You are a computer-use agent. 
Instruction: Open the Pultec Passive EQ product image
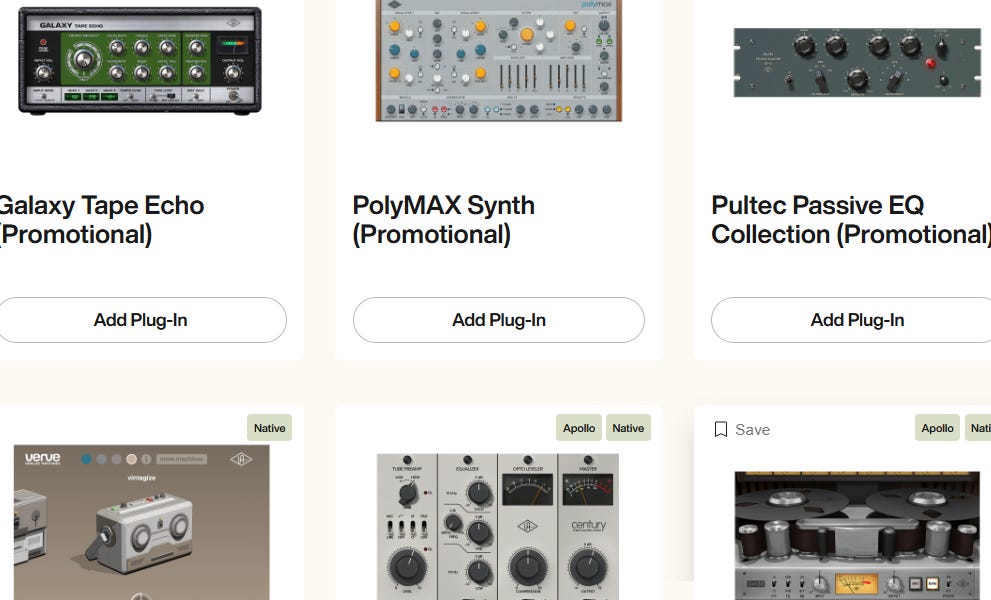click(857, 62)
